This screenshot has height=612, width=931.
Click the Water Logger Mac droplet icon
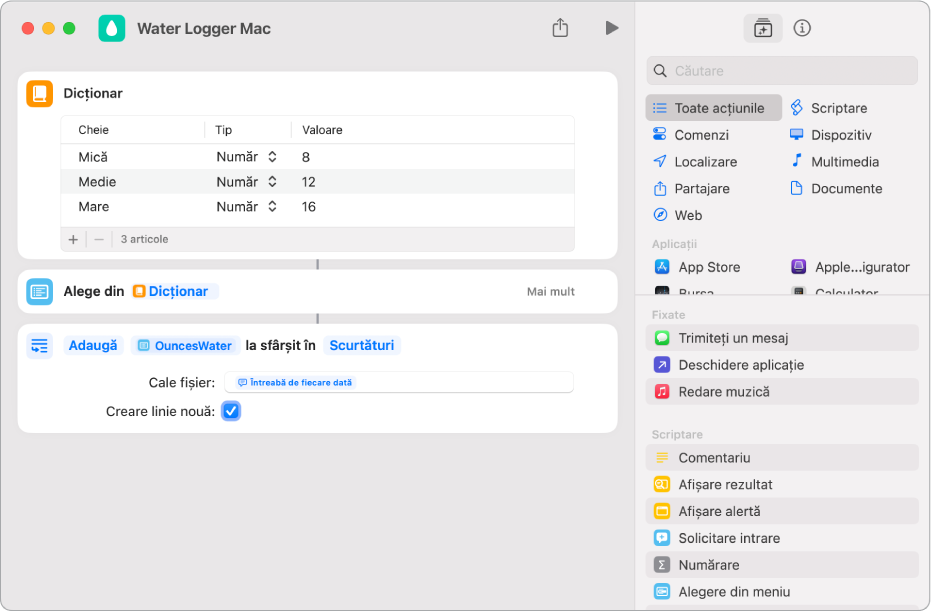(x=112, y=28)
